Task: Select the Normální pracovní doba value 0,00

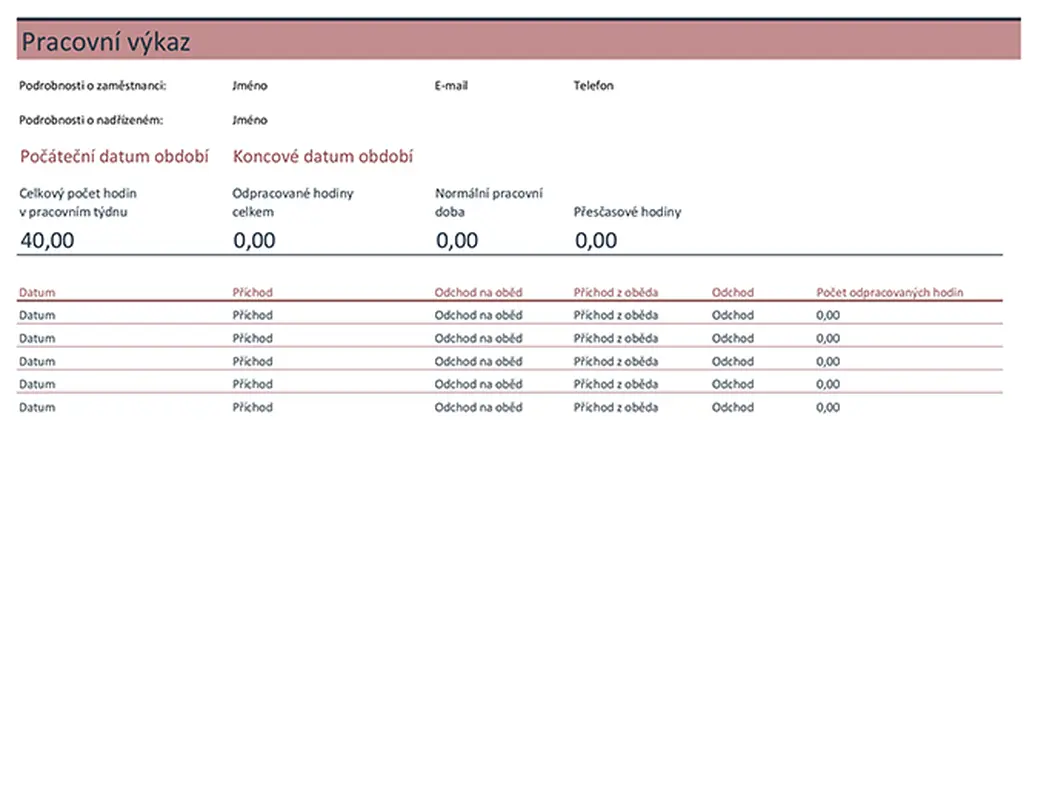Action: (x=457, y=240)
